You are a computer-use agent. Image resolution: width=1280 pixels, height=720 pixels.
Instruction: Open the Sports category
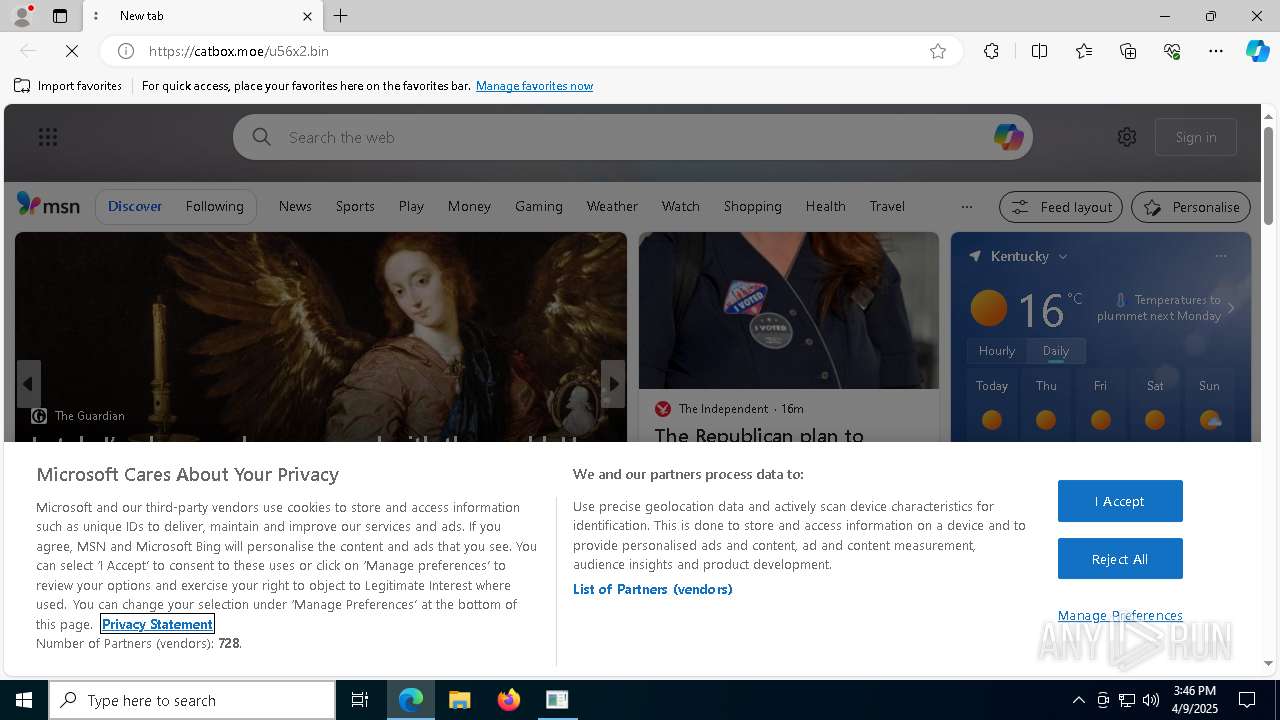[x=355, y=206]
